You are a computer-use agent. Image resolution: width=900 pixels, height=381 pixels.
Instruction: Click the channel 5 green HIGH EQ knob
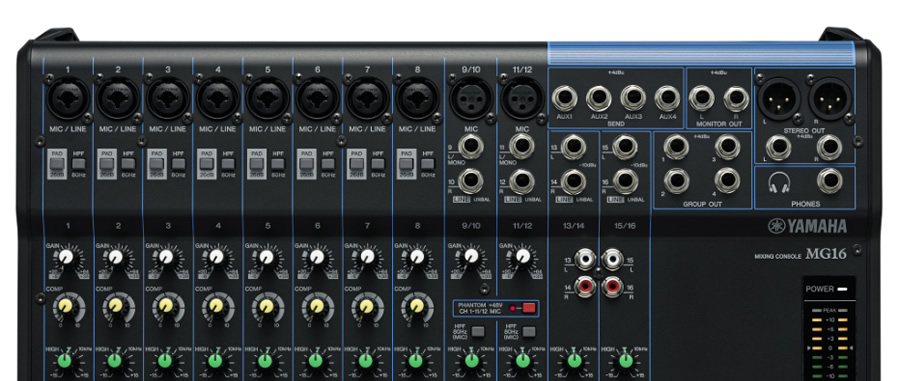tap(265, 360)
